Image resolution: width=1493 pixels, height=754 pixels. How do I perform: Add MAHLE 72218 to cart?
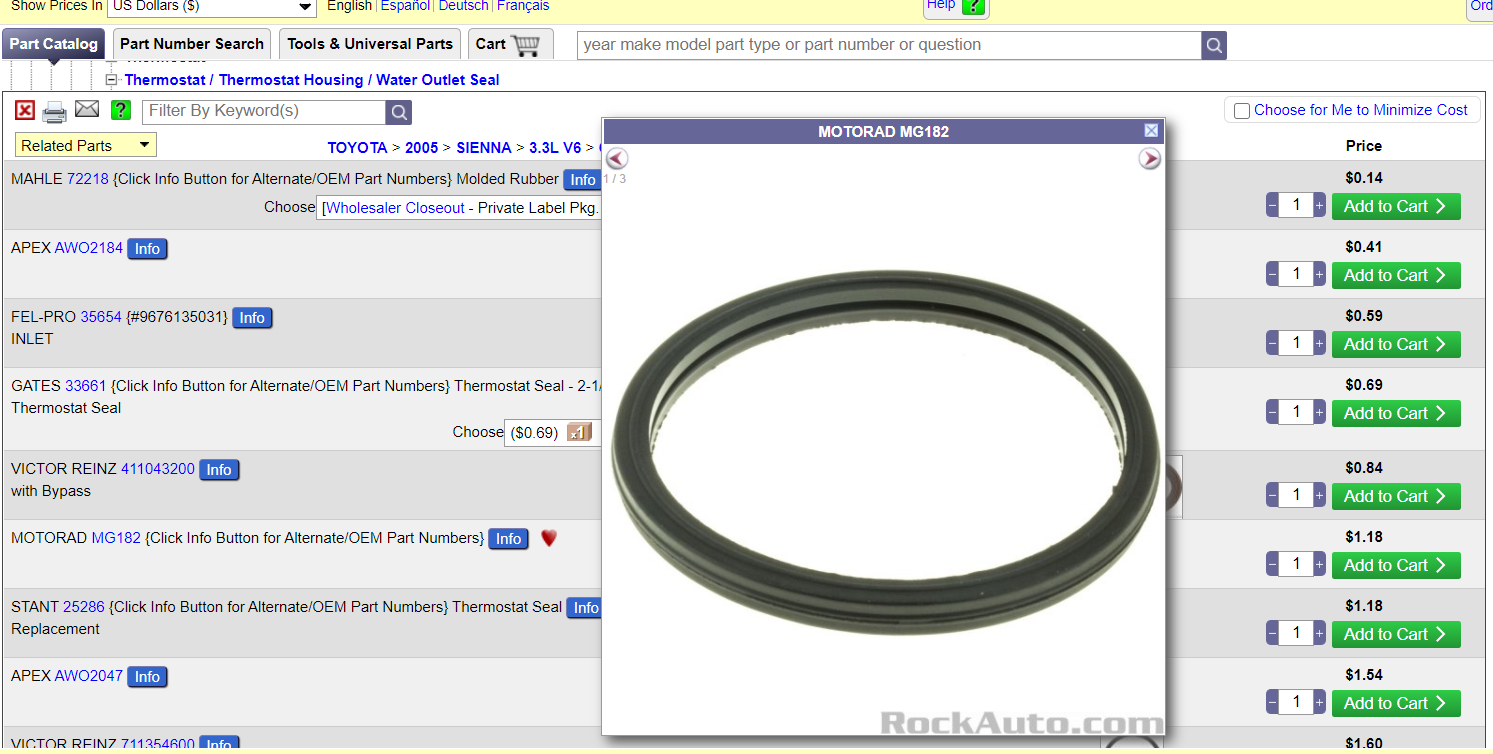1396,207
